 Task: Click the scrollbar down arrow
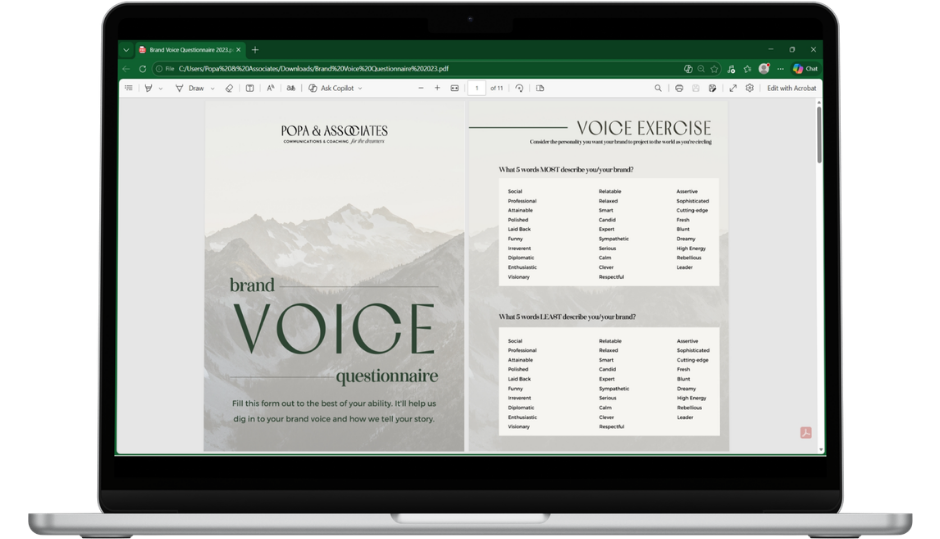click(x=819, y=449)
